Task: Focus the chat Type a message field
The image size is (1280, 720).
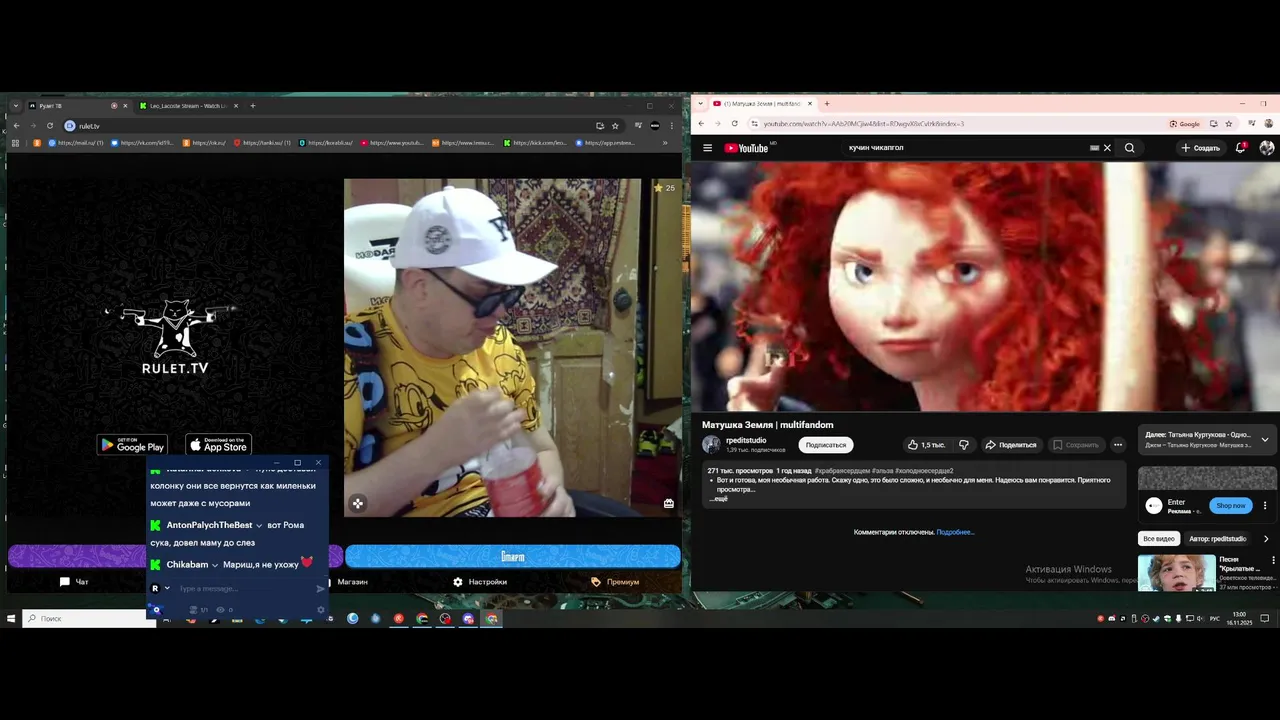Action: 243,589
